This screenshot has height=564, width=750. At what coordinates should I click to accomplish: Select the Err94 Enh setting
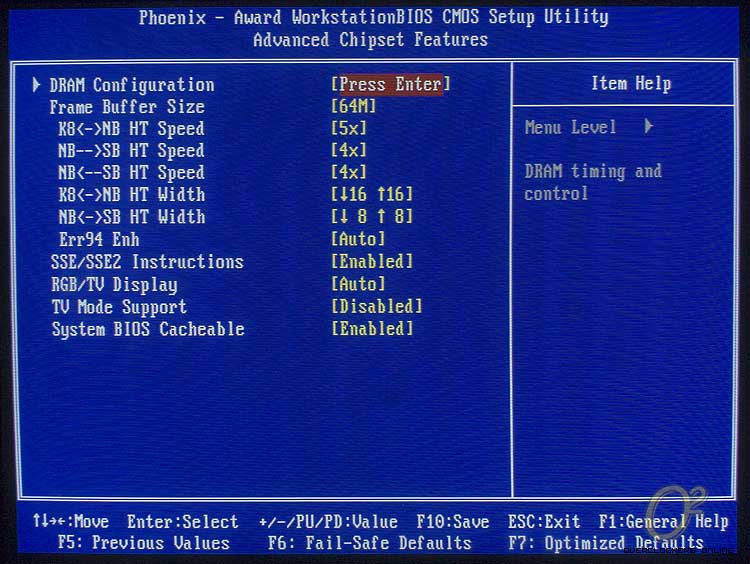pos(99,239)
